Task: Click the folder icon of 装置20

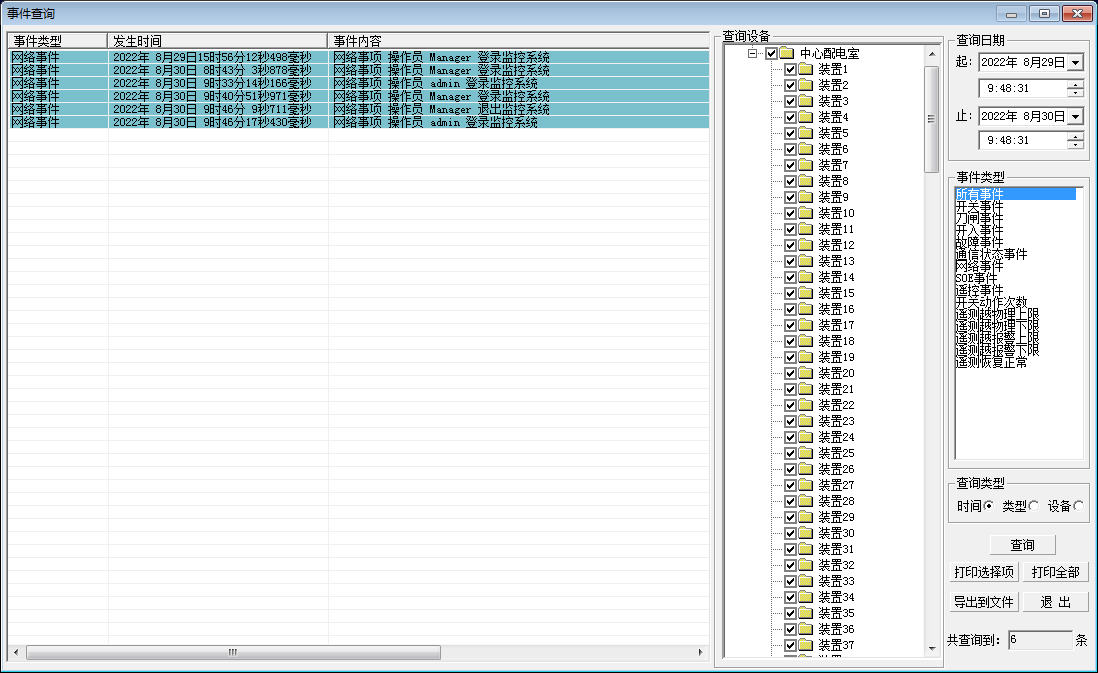Action: tap(805, 373)
